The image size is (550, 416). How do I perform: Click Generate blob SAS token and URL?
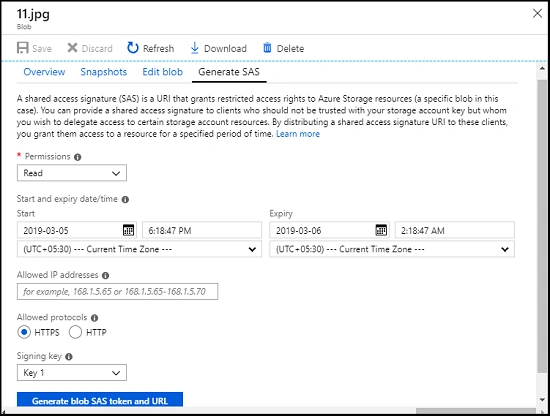point(100,400)
